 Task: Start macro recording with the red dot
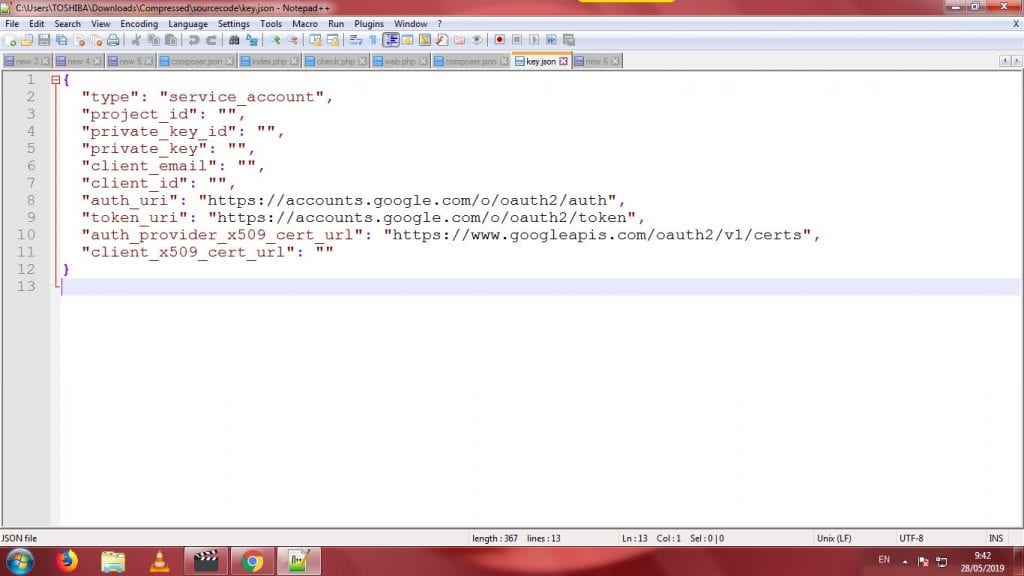[500, 40]
